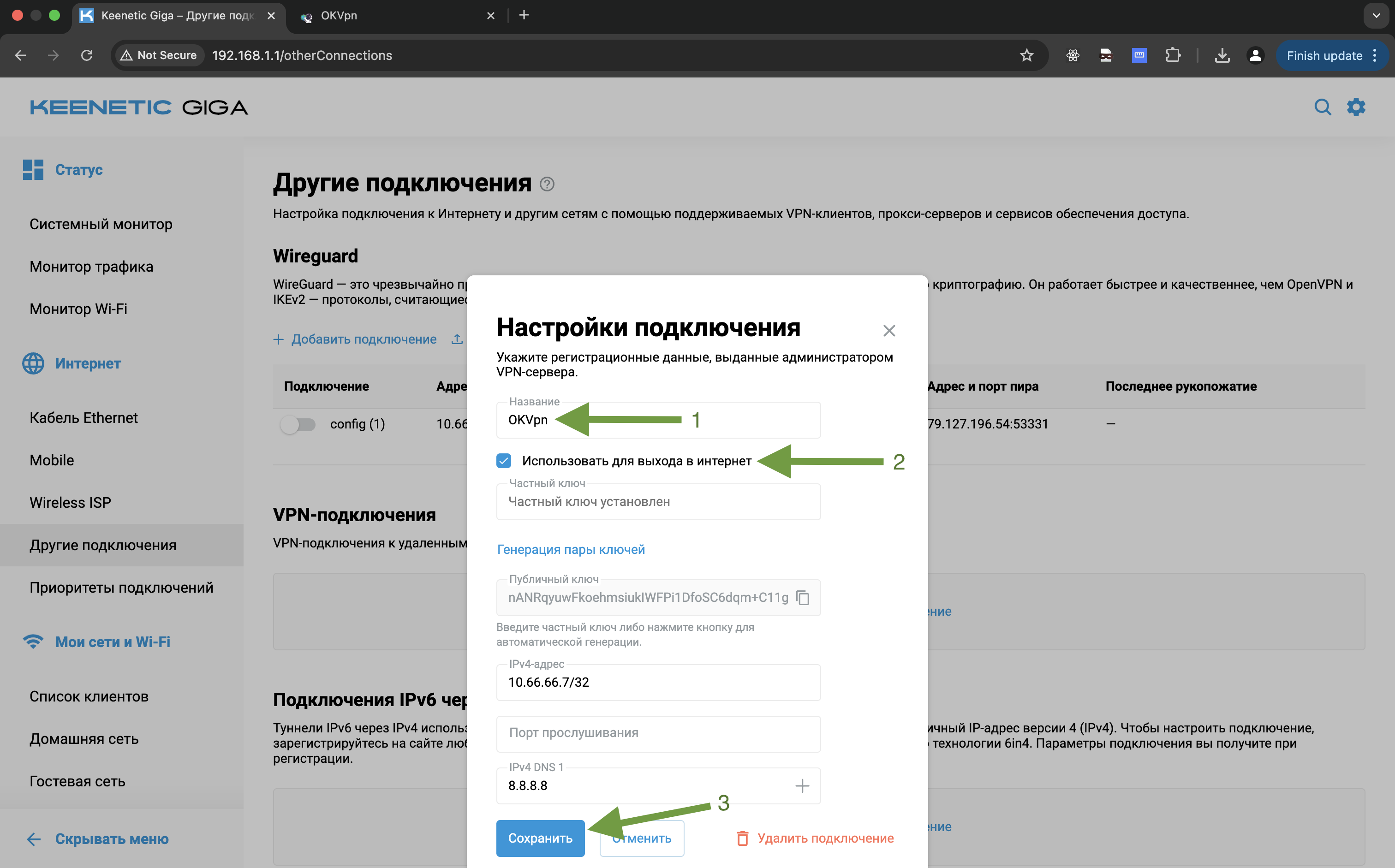The height and width of the screenshot is (868, 1395).
Task: Enable the config (1) connection toggle
Action: [298, 424]
